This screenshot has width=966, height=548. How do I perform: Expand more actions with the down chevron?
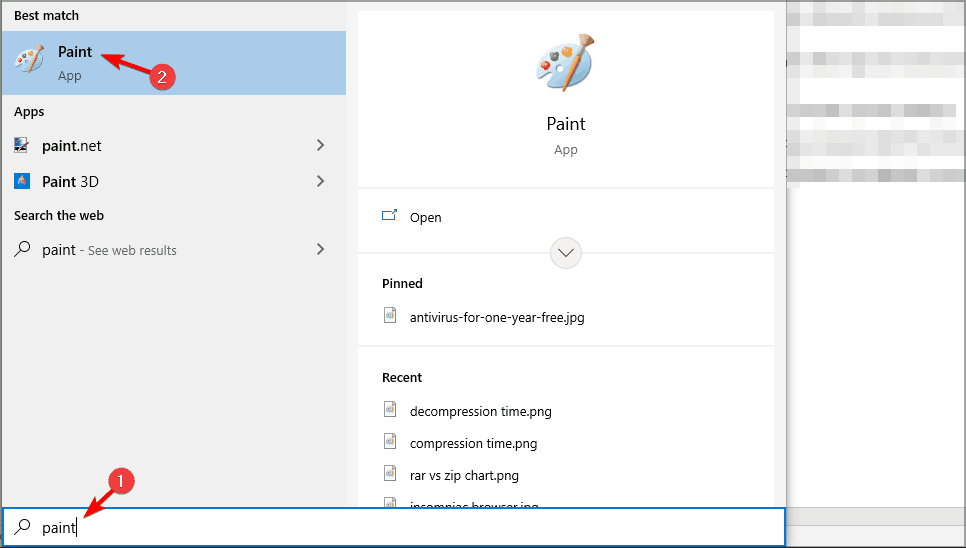[566, 253]
